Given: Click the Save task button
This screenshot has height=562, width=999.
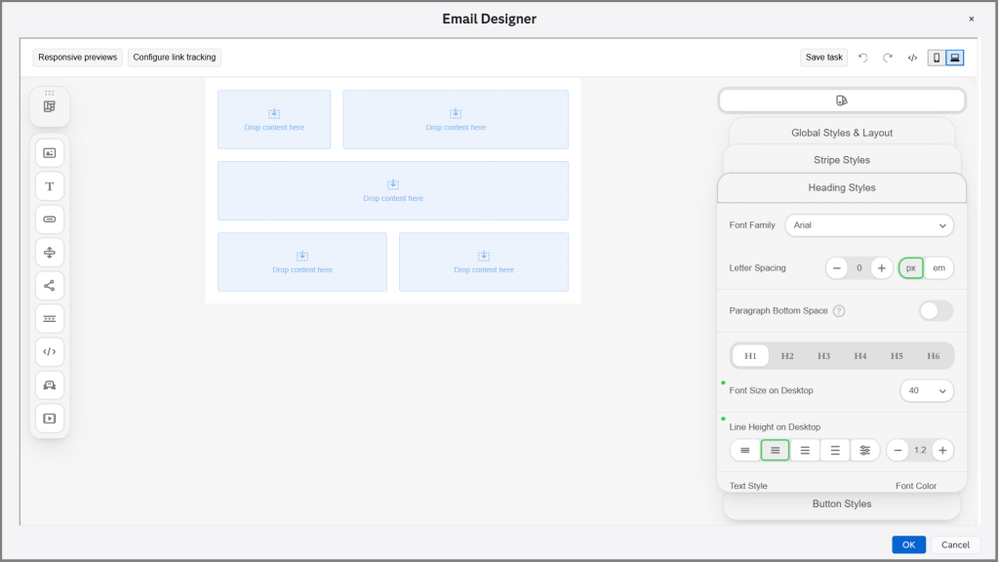Looking at the screenshot, I should pos(824,57).
